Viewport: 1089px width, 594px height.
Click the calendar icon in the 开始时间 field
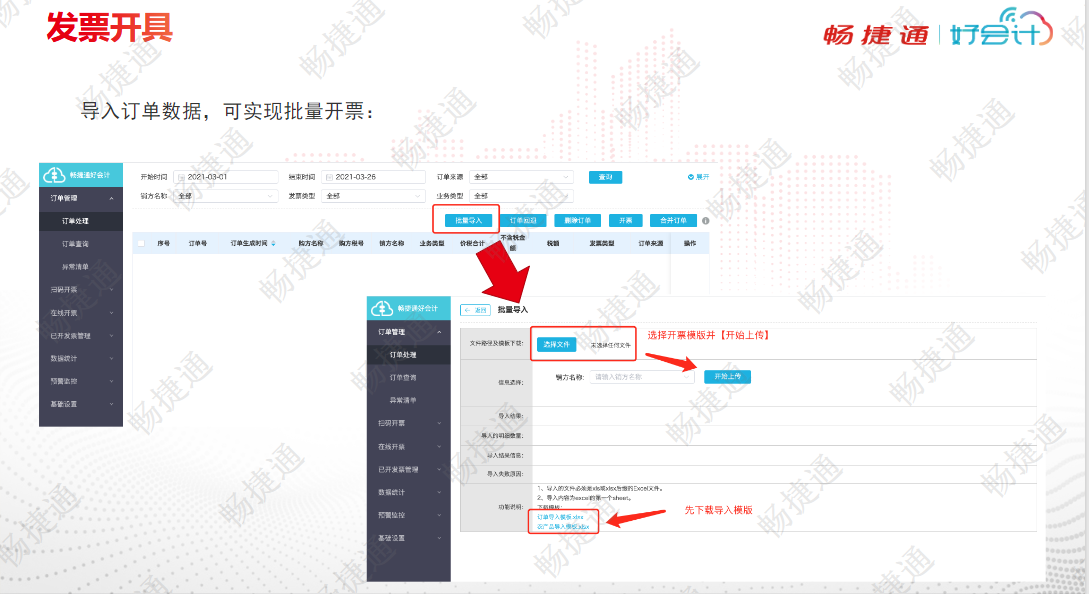coord(181,177)
